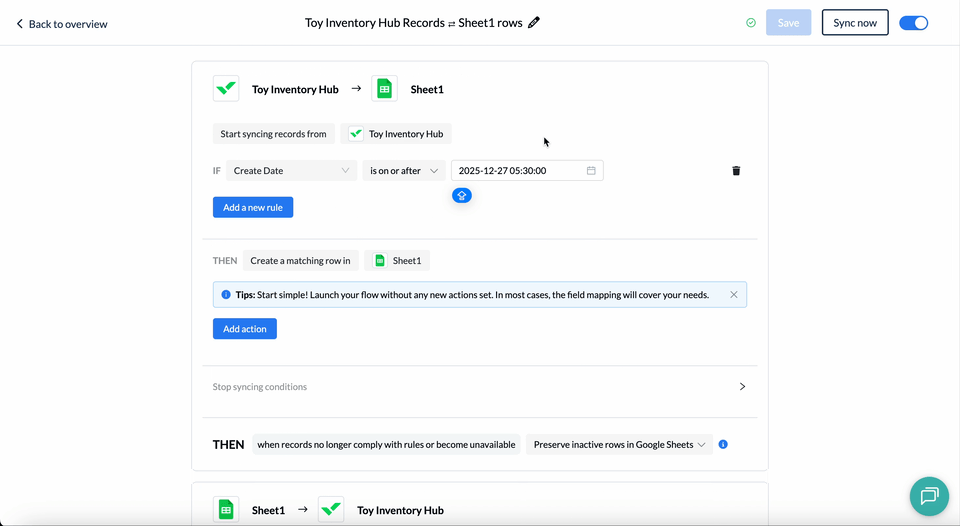Click the Save button

(788, 22)
